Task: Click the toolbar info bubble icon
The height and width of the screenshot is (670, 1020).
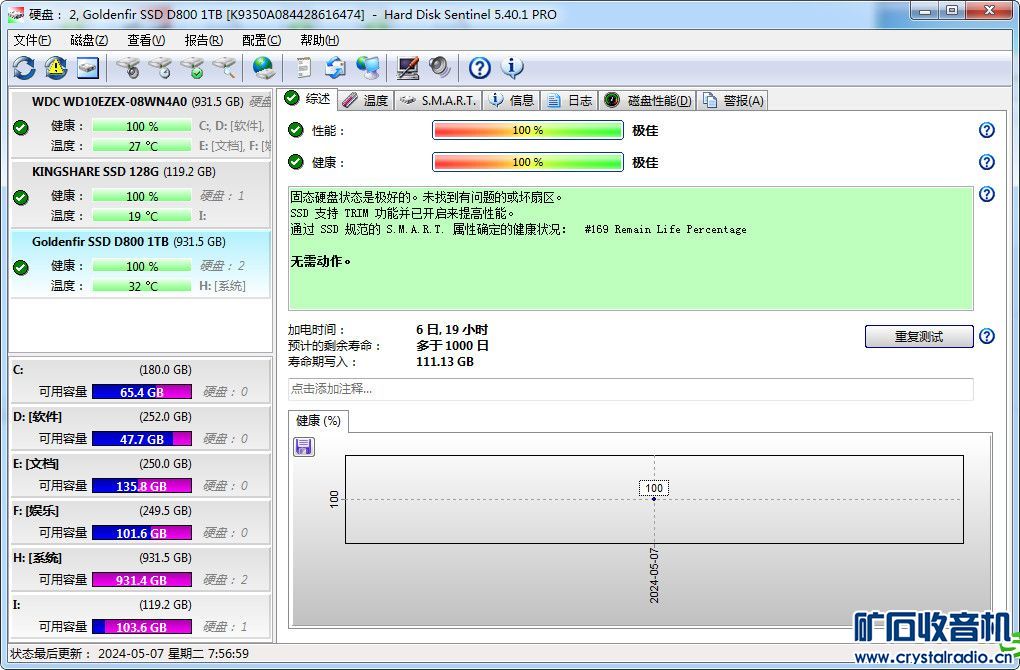Action: [x=512, y=68]
